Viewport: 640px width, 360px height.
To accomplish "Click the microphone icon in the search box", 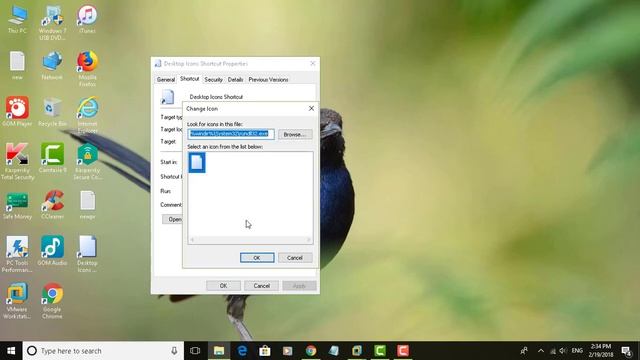I will 174,351.
